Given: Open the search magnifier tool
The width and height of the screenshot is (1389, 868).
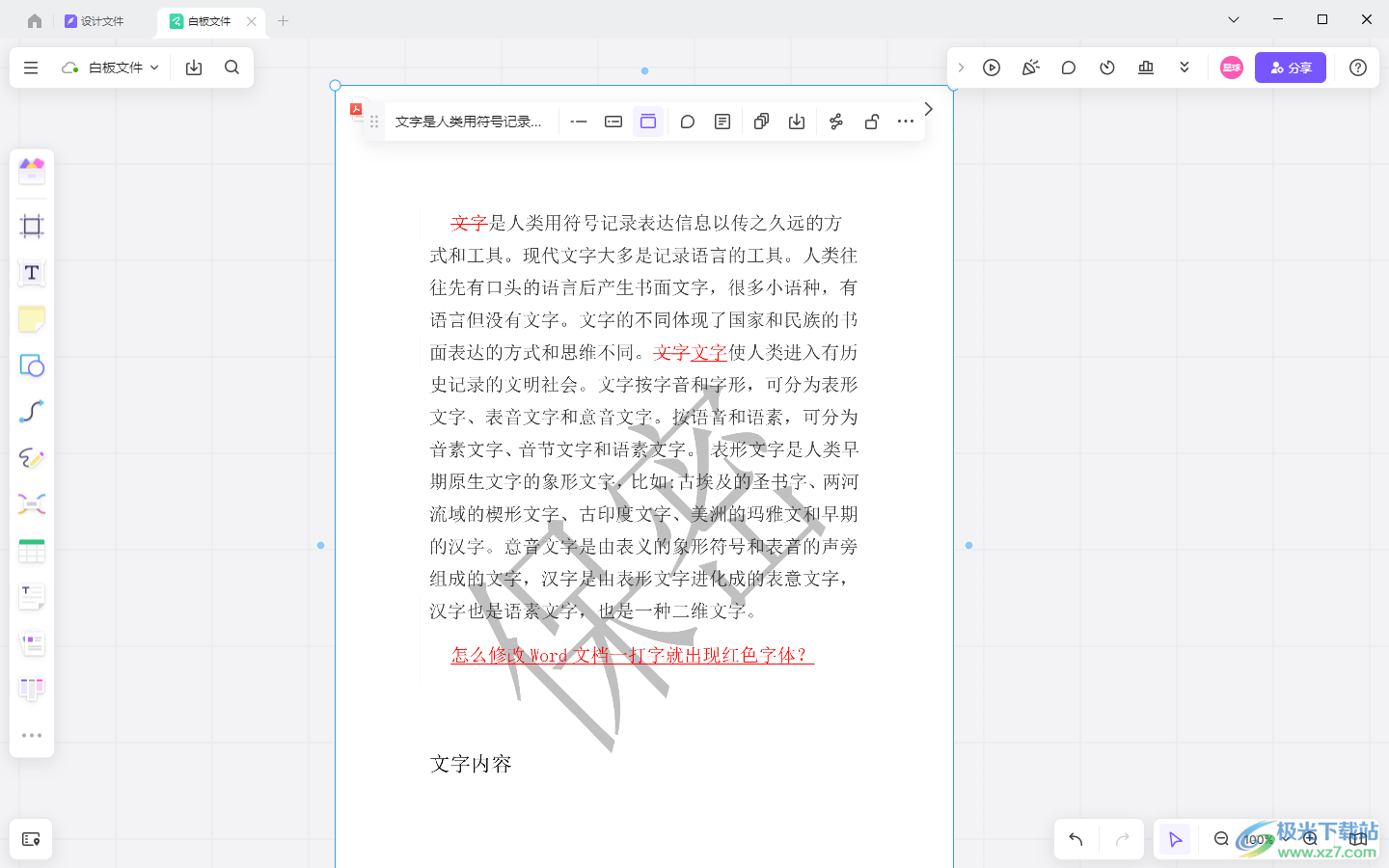Looking at the screenshot, I should 231,68.
